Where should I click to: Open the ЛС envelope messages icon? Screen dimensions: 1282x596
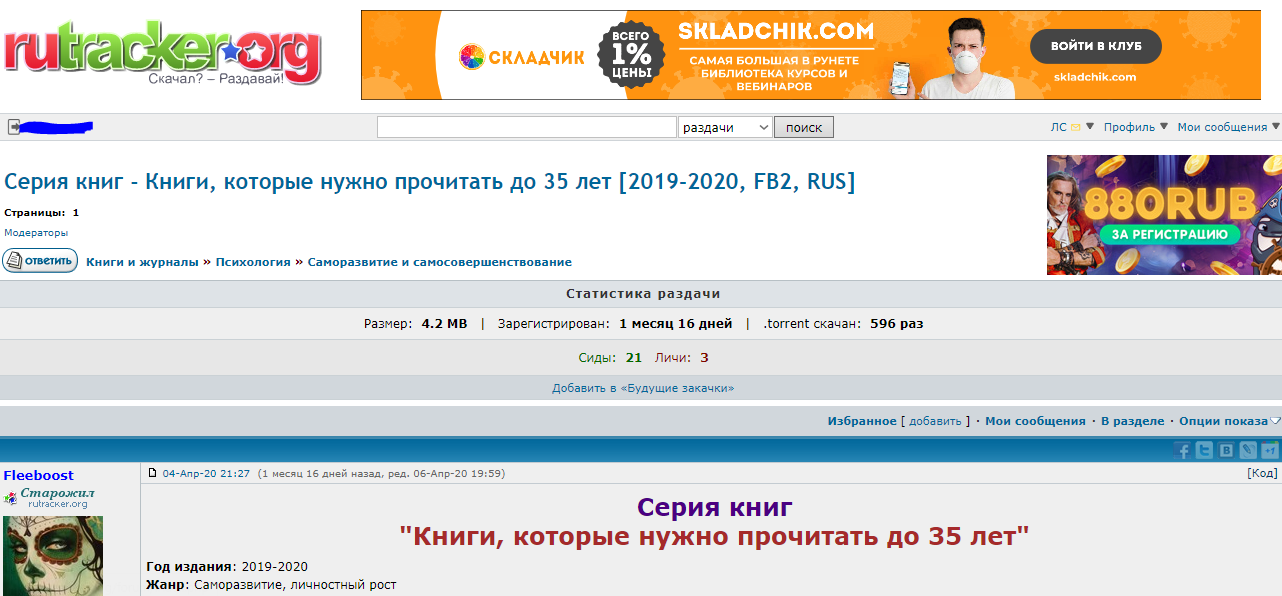1076,127
